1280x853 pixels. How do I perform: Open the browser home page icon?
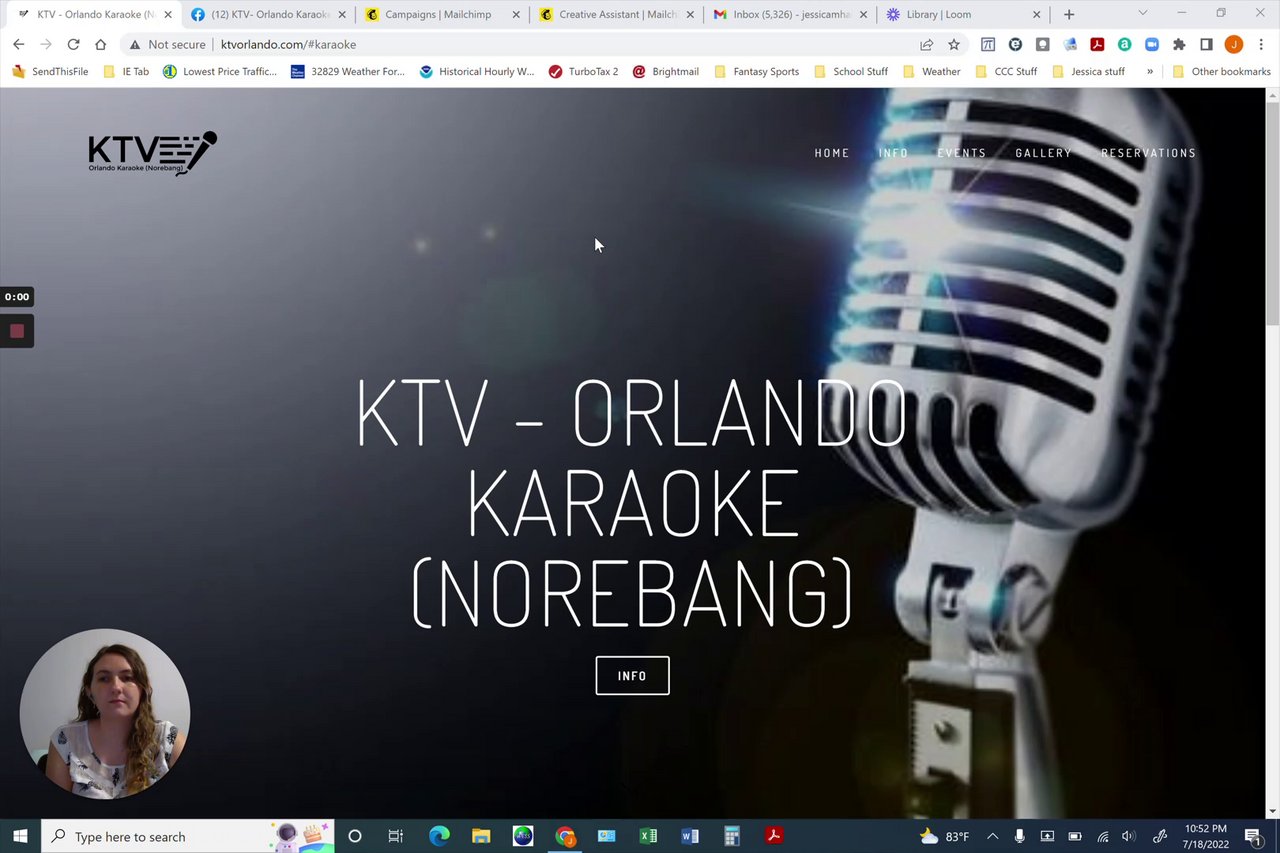pos(100,44)
